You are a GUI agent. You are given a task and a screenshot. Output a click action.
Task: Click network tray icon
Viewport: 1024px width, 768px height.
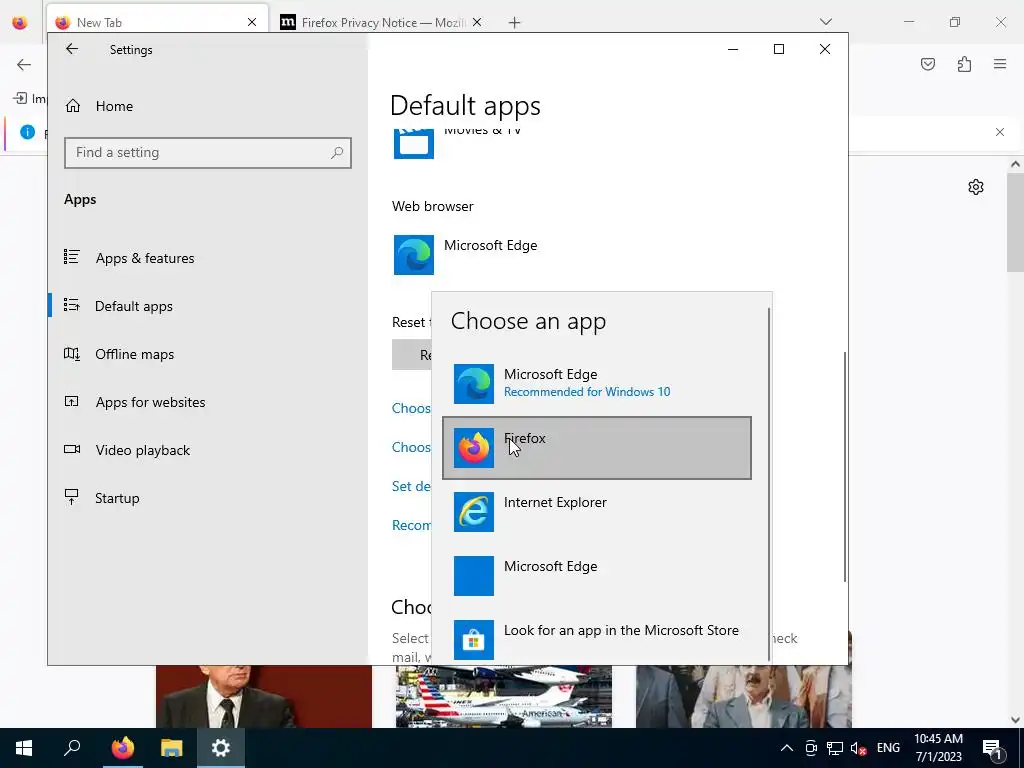(x=835, y=748)
